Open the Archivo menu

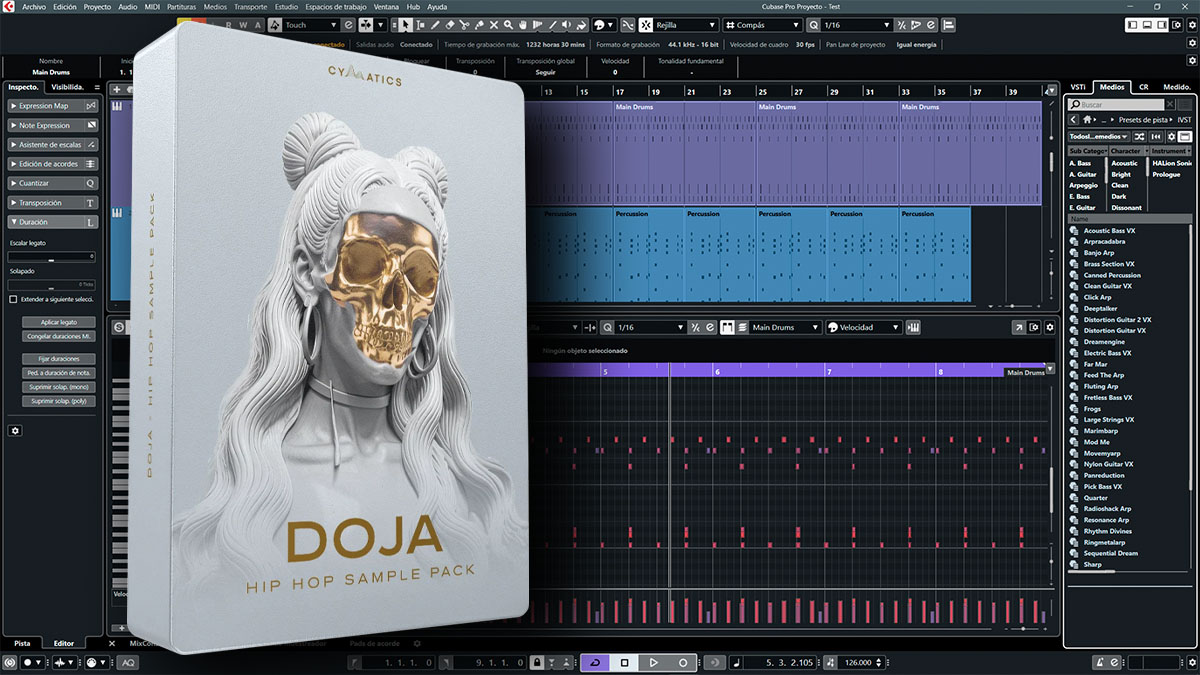[34, 7]
